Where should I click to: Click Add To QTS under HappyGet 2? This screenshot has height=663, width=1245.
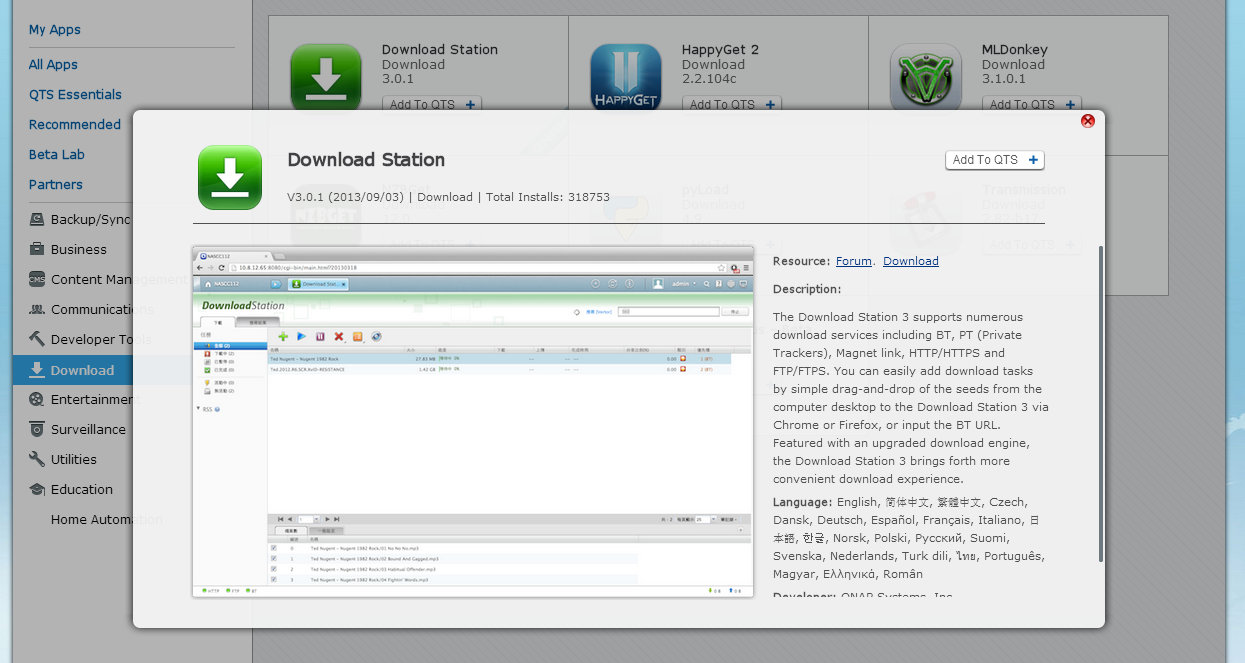pyautogui.click(x=732, y=104)
